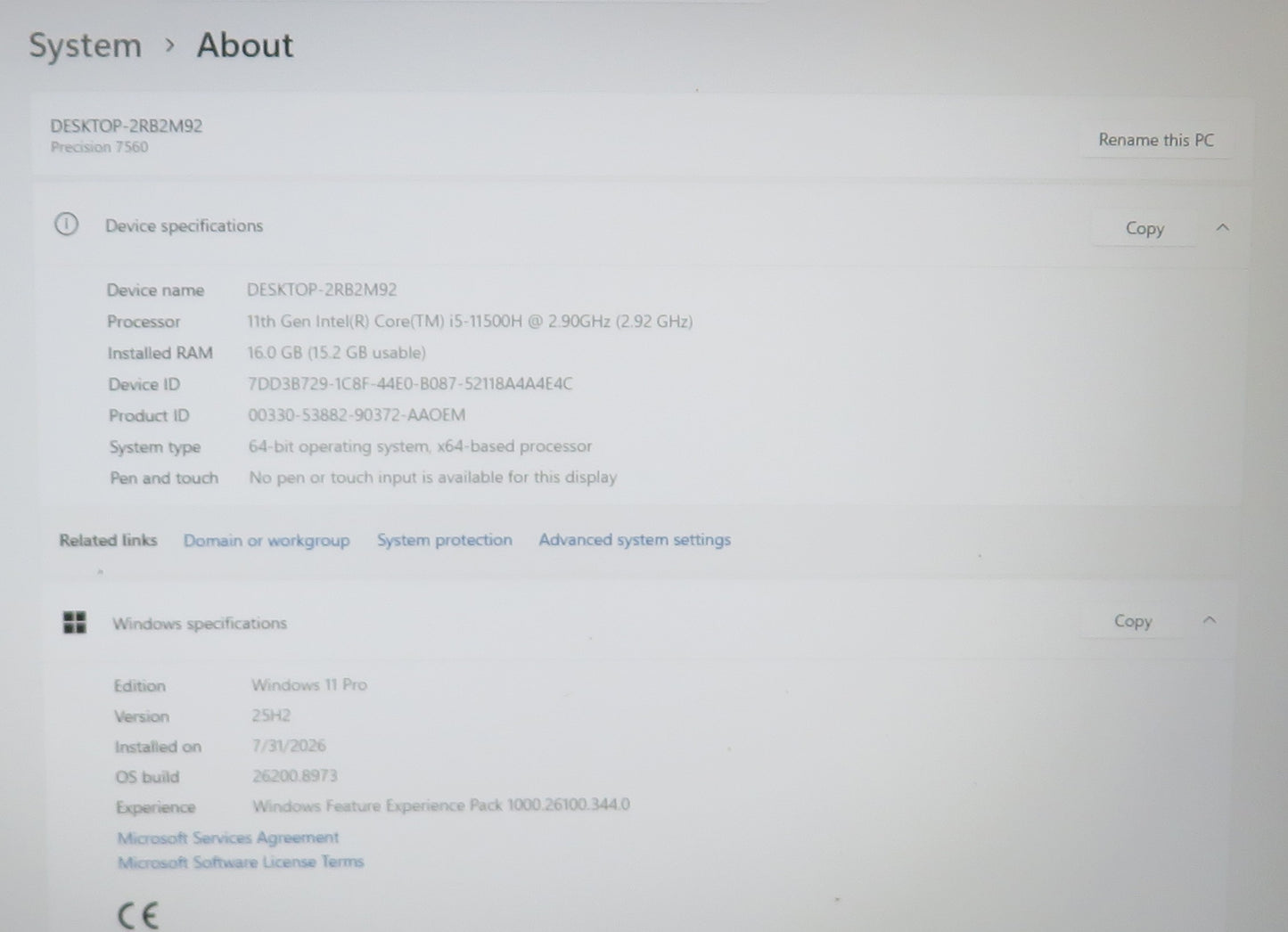The height and width of the screenshot is (932, 1288).
Task: Collapse the Device specifications section chevron
Action: point(1222,228)
